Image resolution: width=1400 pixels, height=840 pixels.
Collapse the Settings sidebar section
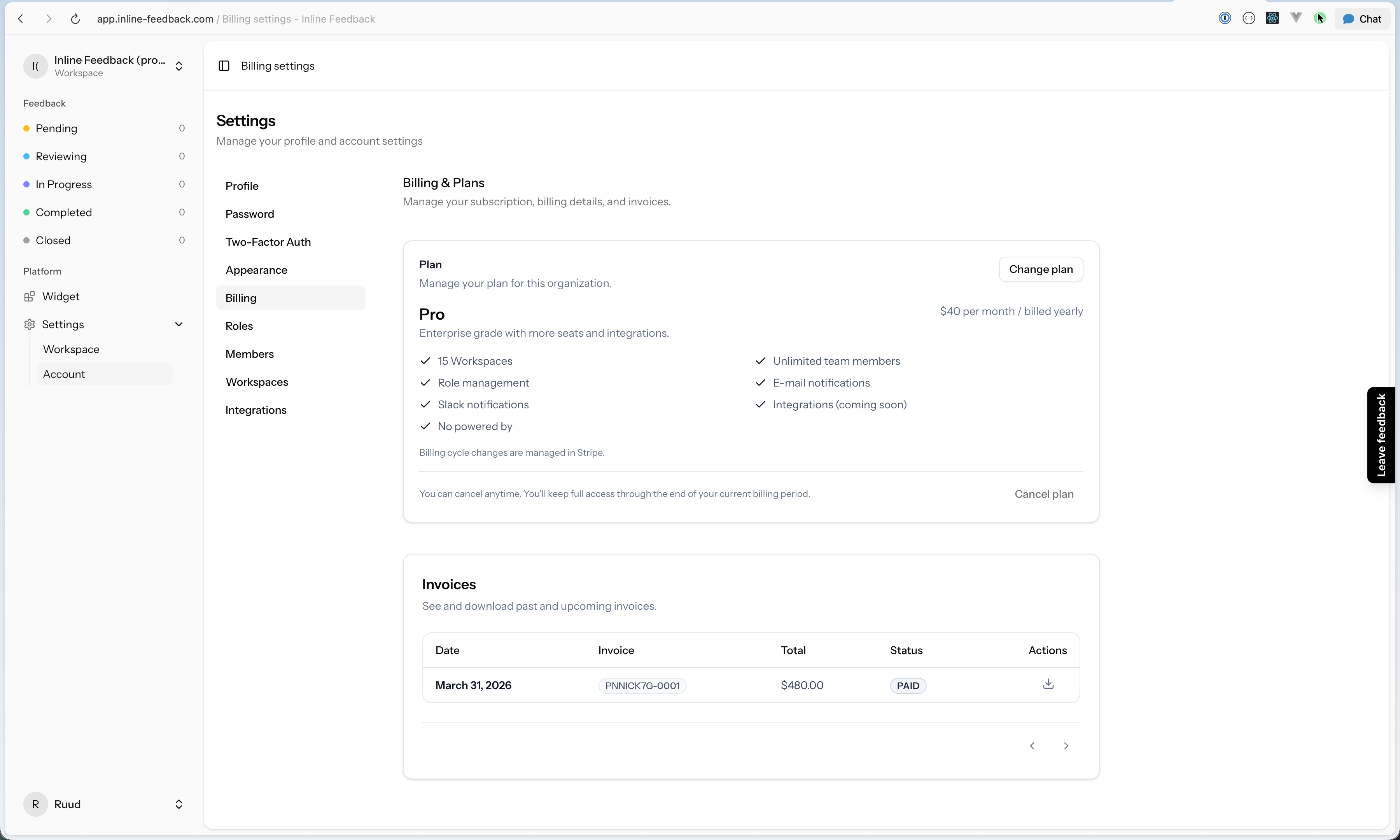coord(179,324)
